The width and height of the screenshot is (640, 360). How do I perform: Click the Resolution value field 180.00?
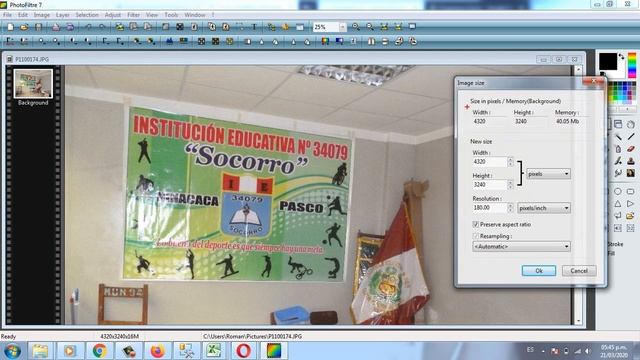tap(490, 208)
